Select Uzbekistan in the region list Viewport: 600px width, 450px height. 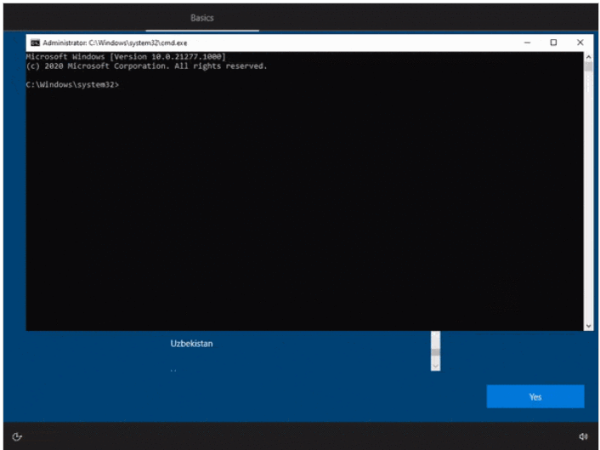(x=191, y=343)
